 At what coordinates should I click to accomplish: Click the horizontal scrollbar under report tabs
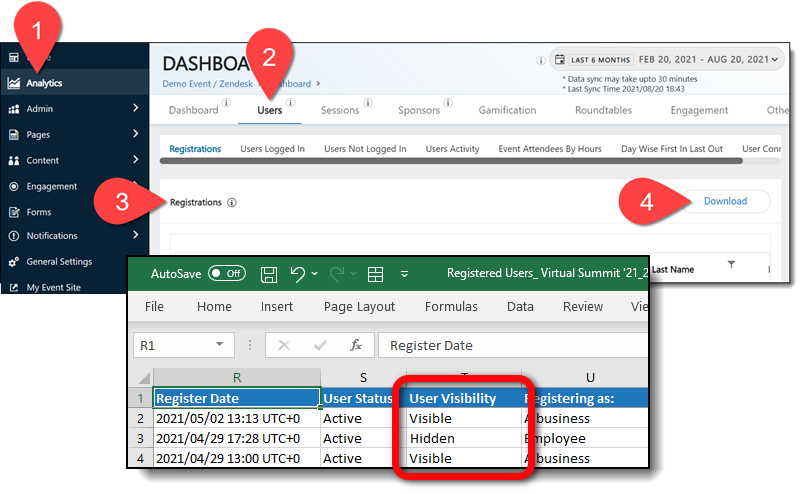point(450,160)
